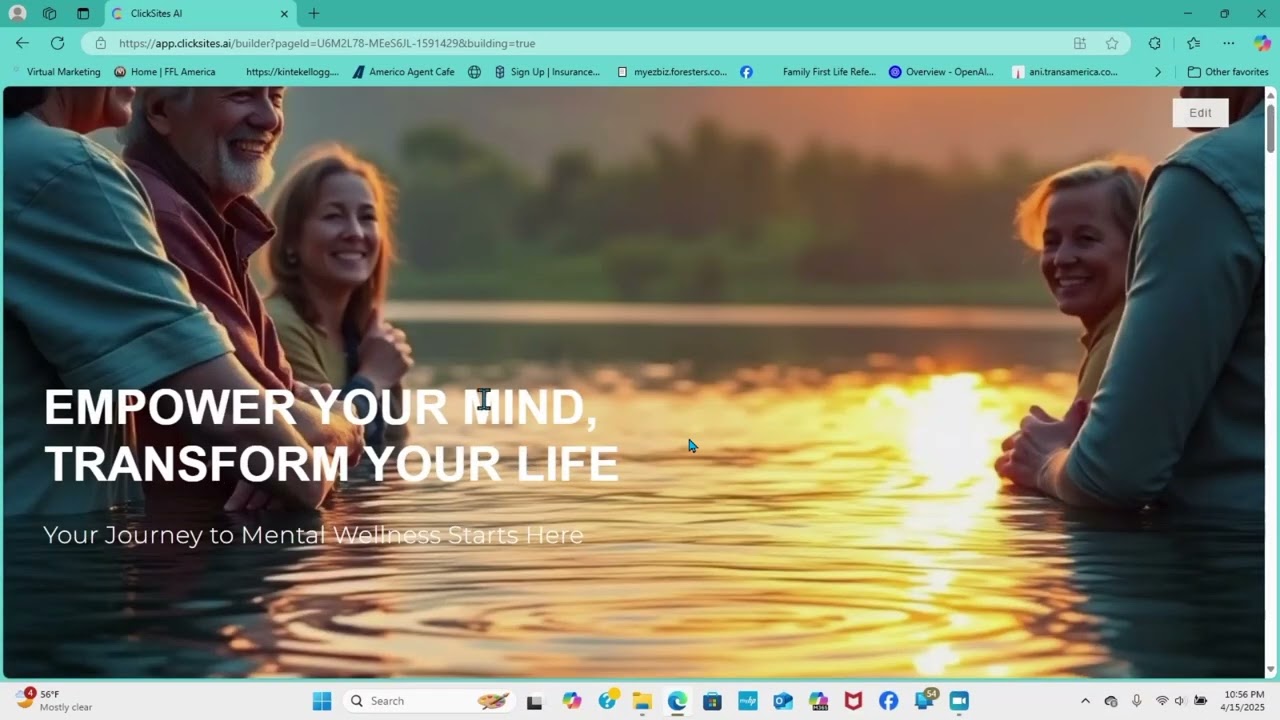Open the ani.transamerica bookmark
The width and height of the screenshot is (1280, 720).
1065,72
